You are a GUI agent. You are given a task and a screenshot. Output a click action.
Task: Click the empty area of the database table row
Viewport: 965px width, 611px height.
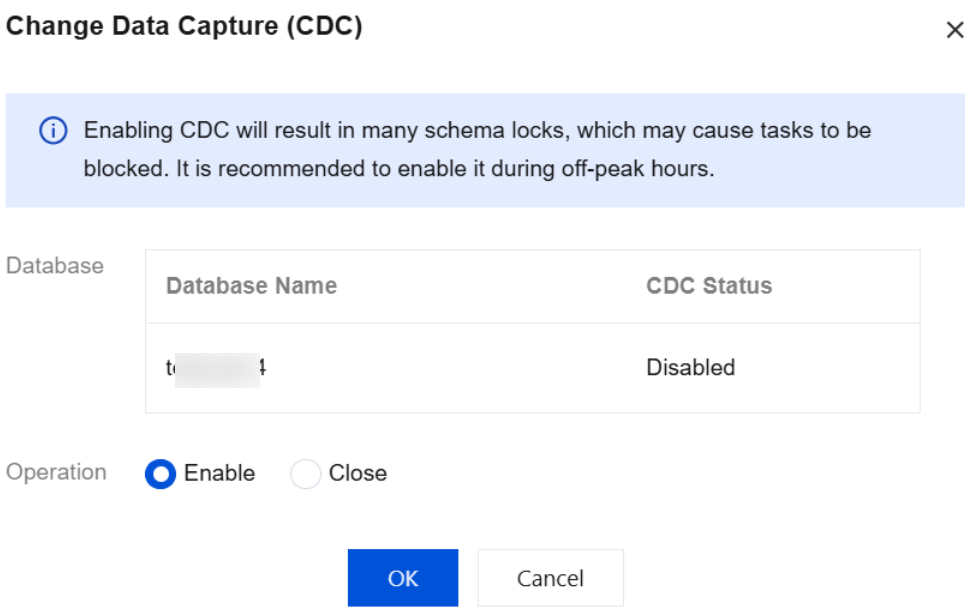tap(450, 368)
